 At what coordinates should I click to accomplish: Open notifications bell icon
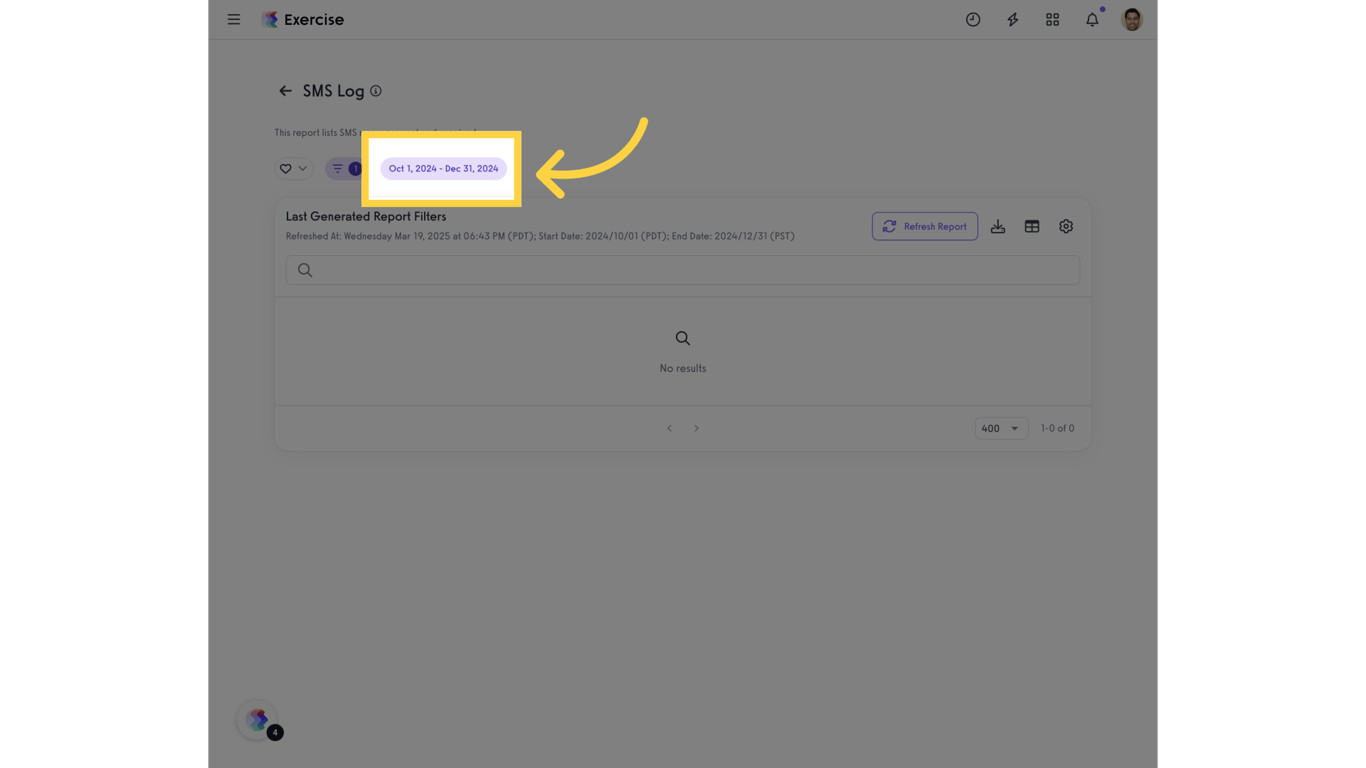click(1092, 20)
